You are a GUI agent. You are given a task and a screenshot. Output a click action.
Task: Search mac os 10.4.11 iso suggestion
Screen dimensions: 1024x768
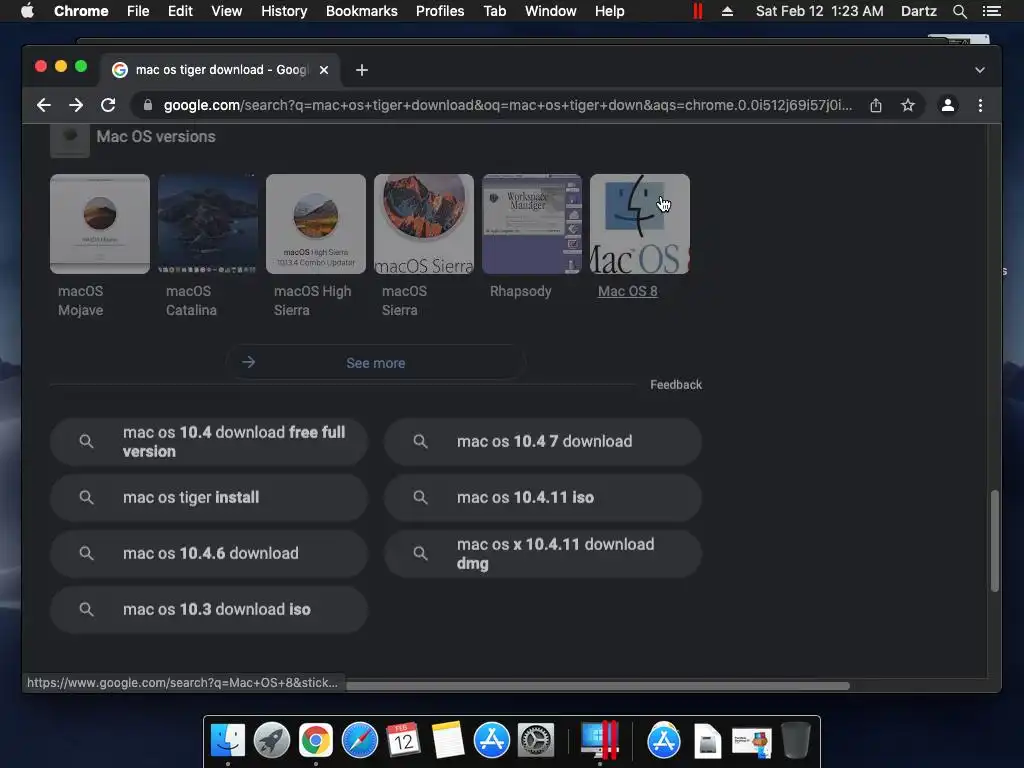coord(543,498)
